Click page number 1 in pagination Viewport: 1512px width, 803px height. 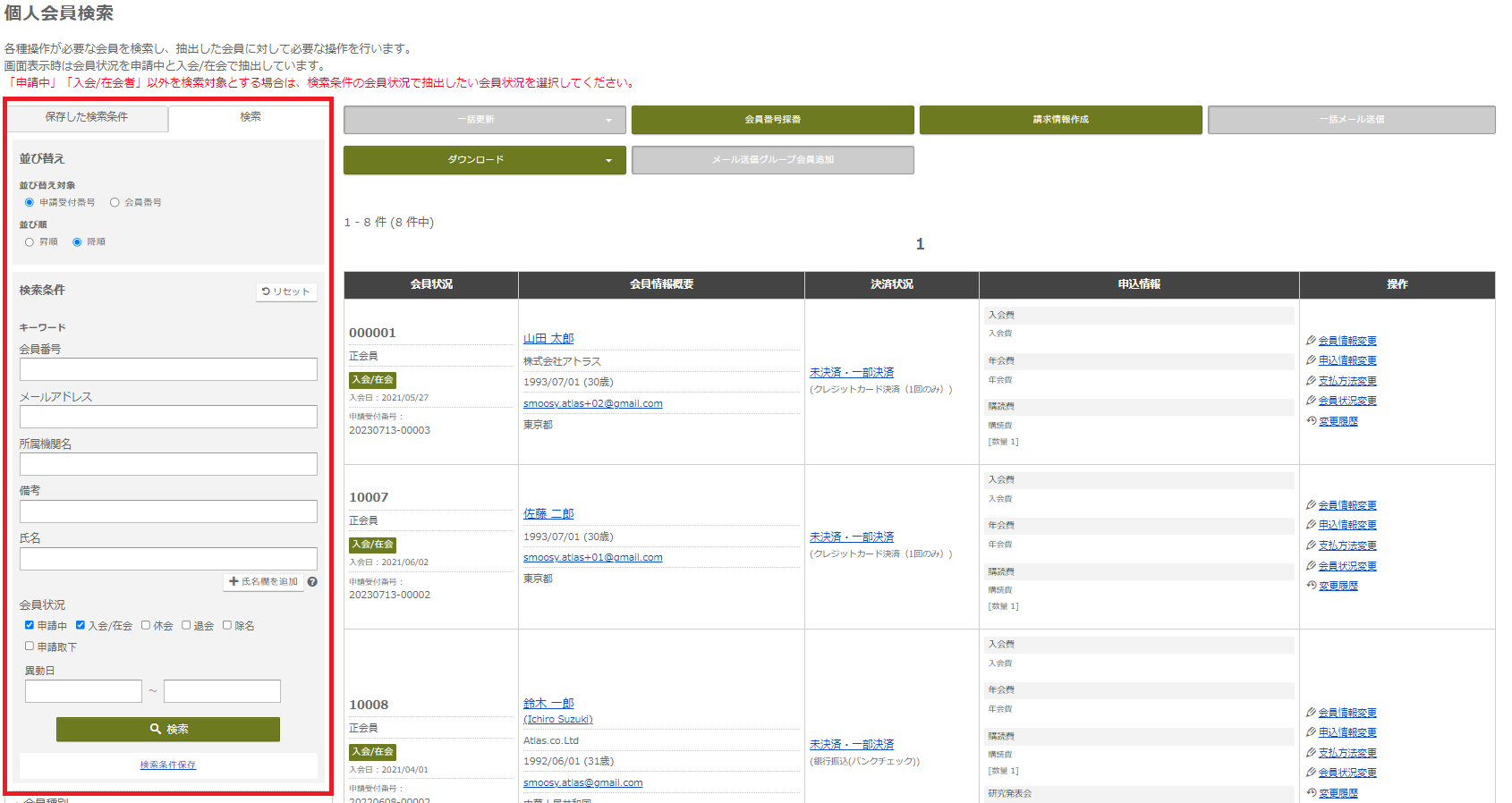point(920,244)
